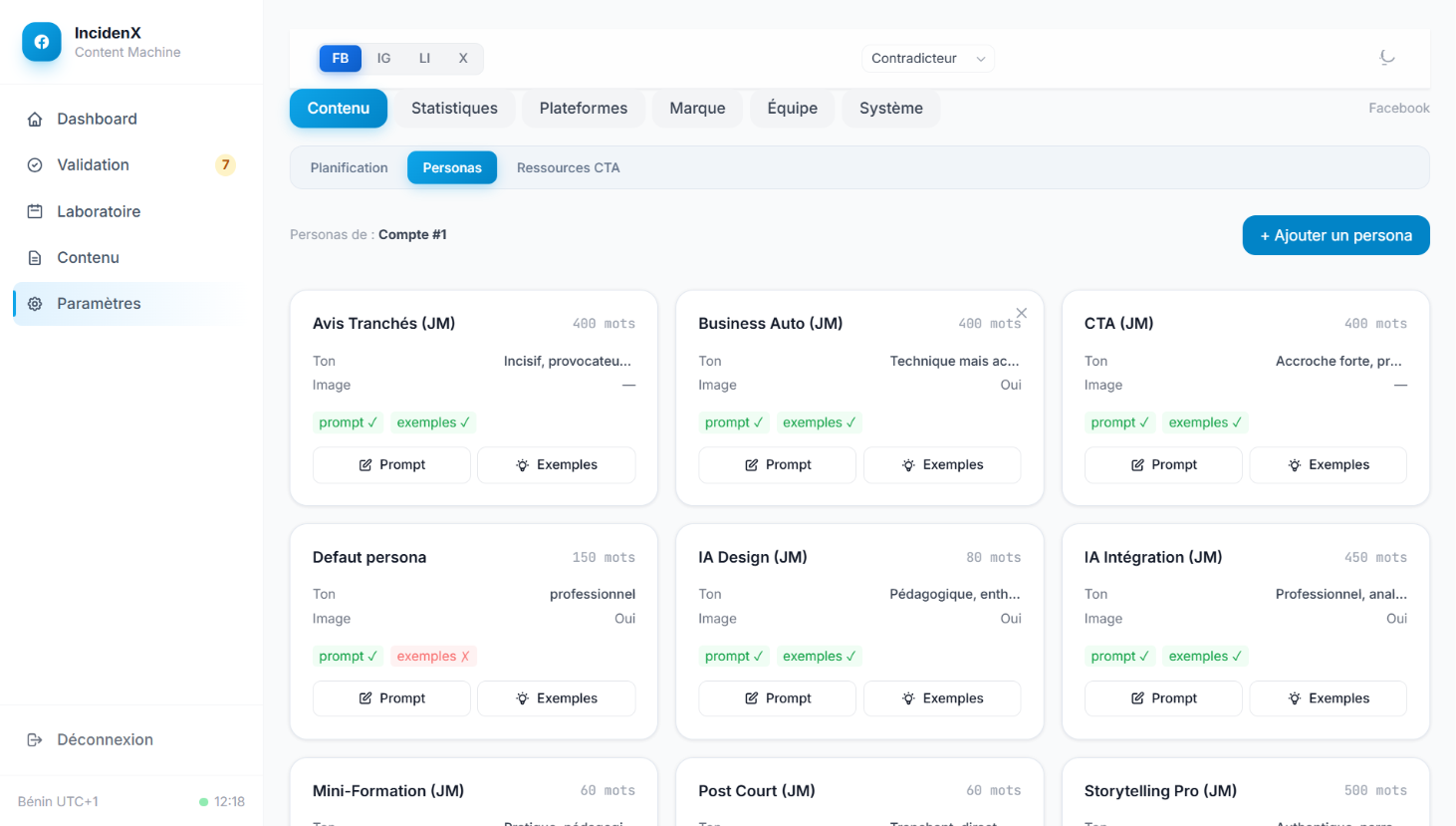This screenshot has height=826, width=1456.
Task: Open the Contradicteur dropdown
Action: pos(927,58)
